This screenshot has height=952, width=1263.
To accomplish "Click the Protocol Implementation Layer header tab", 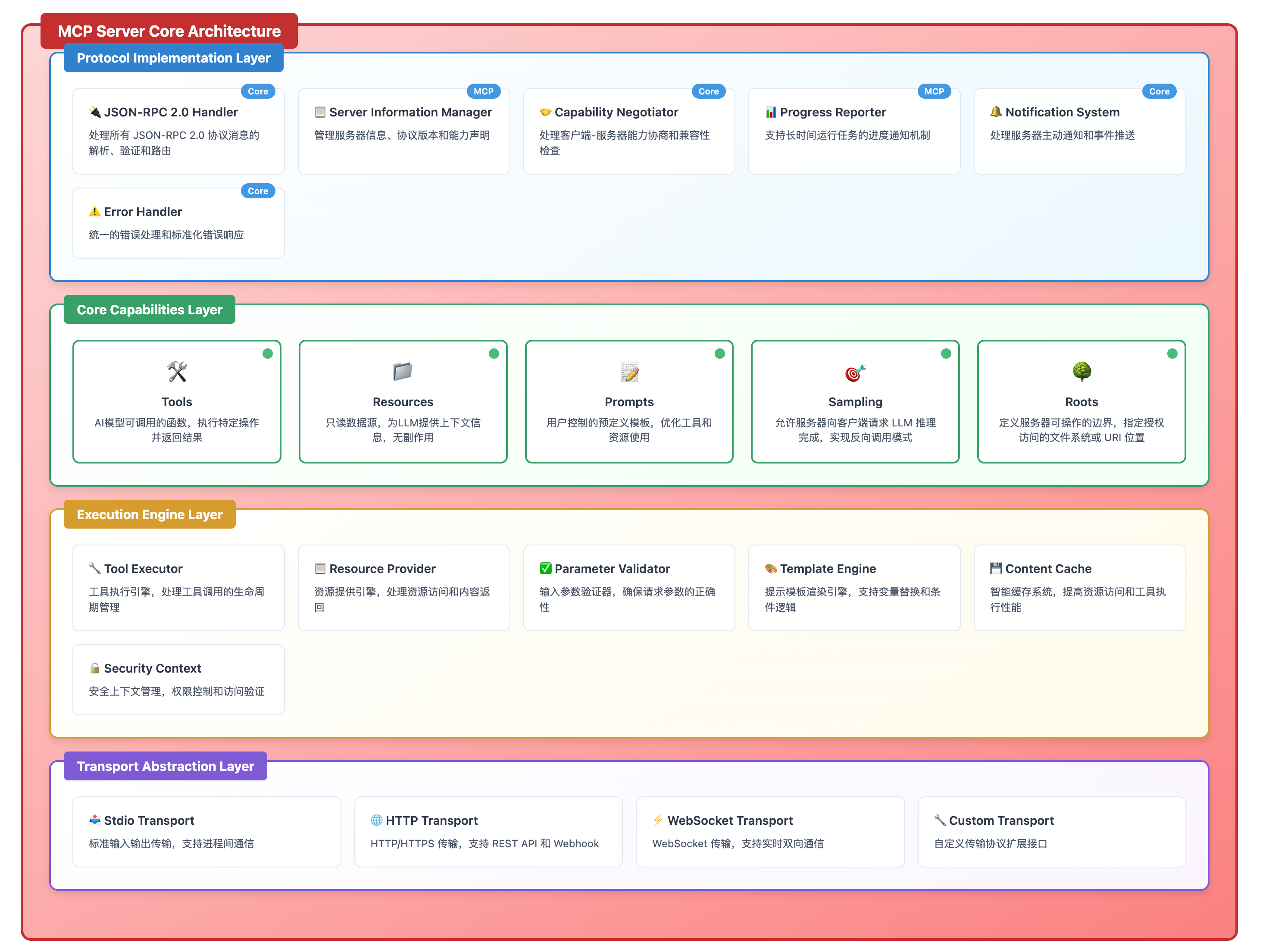I will point(174,58).
